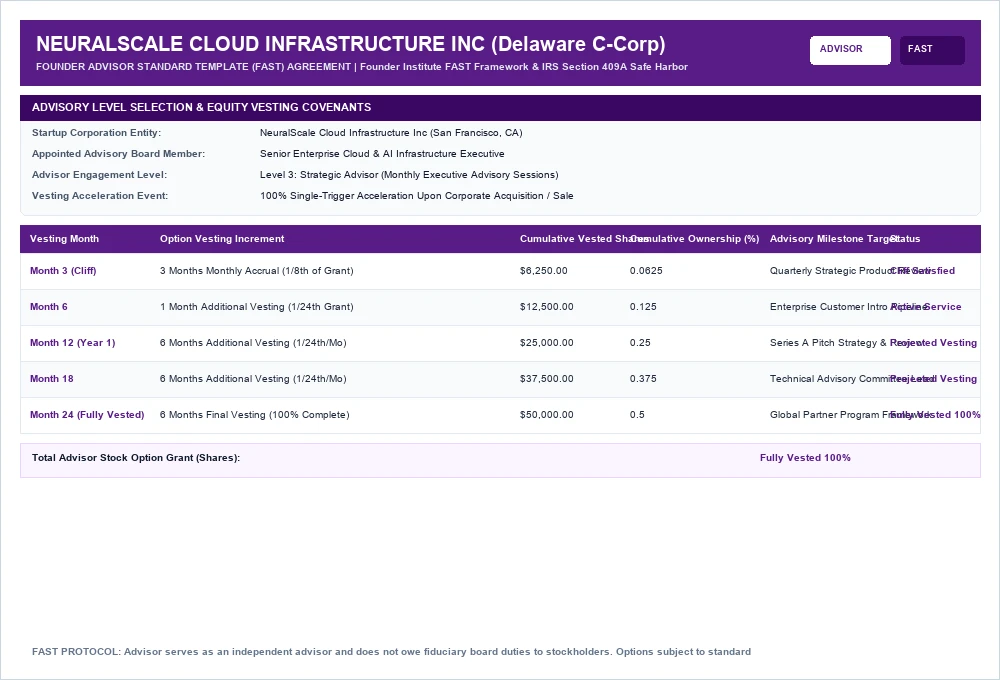
Task: Select 'NeuralScale Cloud Infrastructure Inc (San Francisco, CA)' value
Action: pos(391,133)
